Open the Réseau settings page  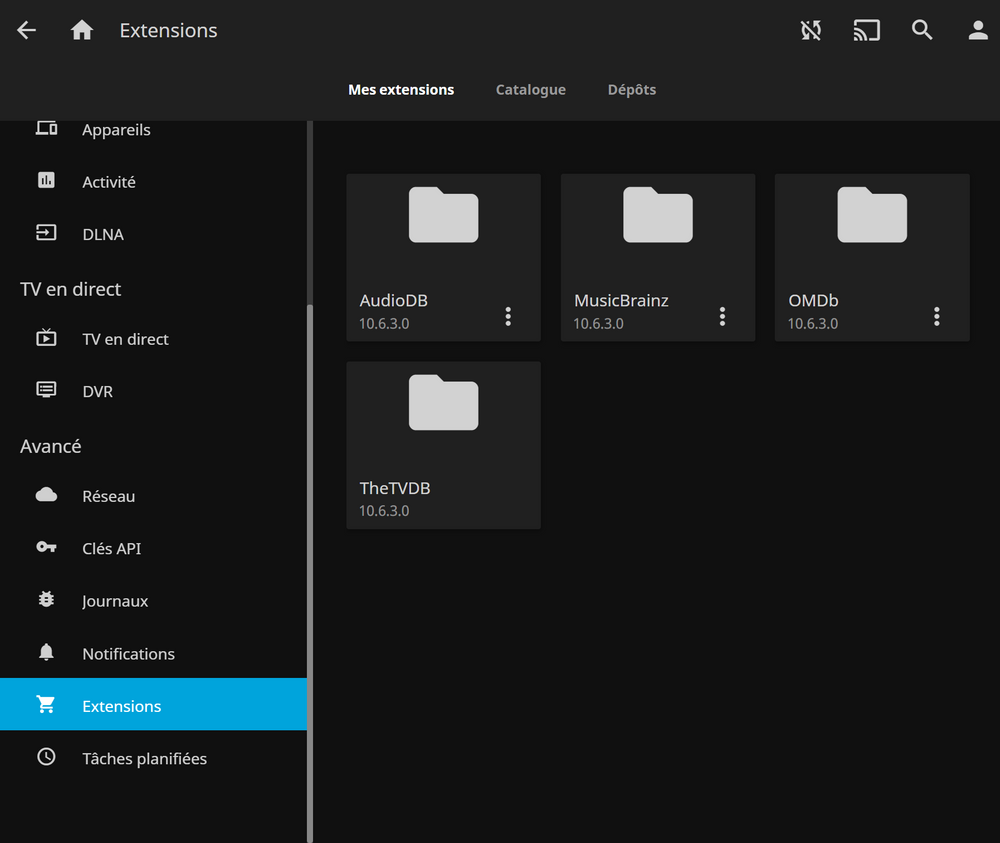[108, 496]
